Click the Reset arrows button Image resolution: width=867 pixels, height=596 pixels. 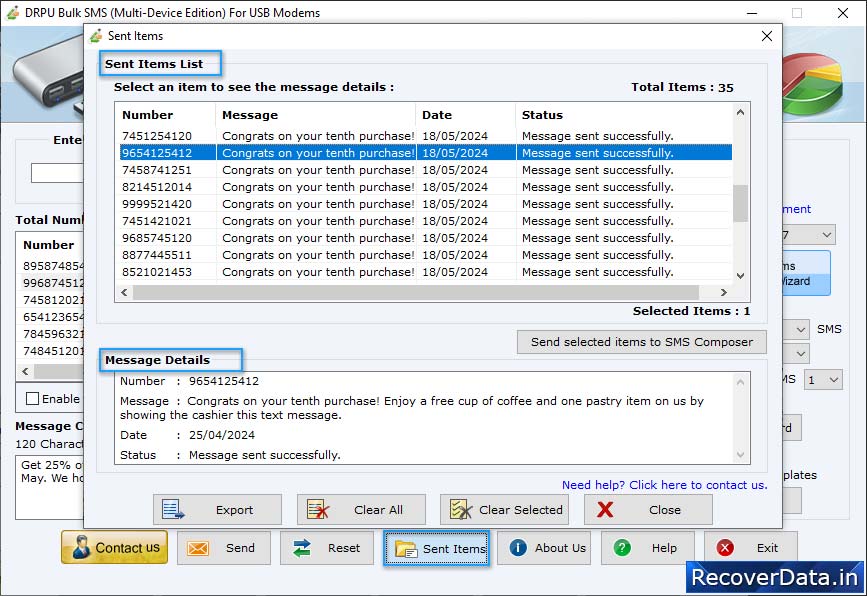tap(327, 548)
